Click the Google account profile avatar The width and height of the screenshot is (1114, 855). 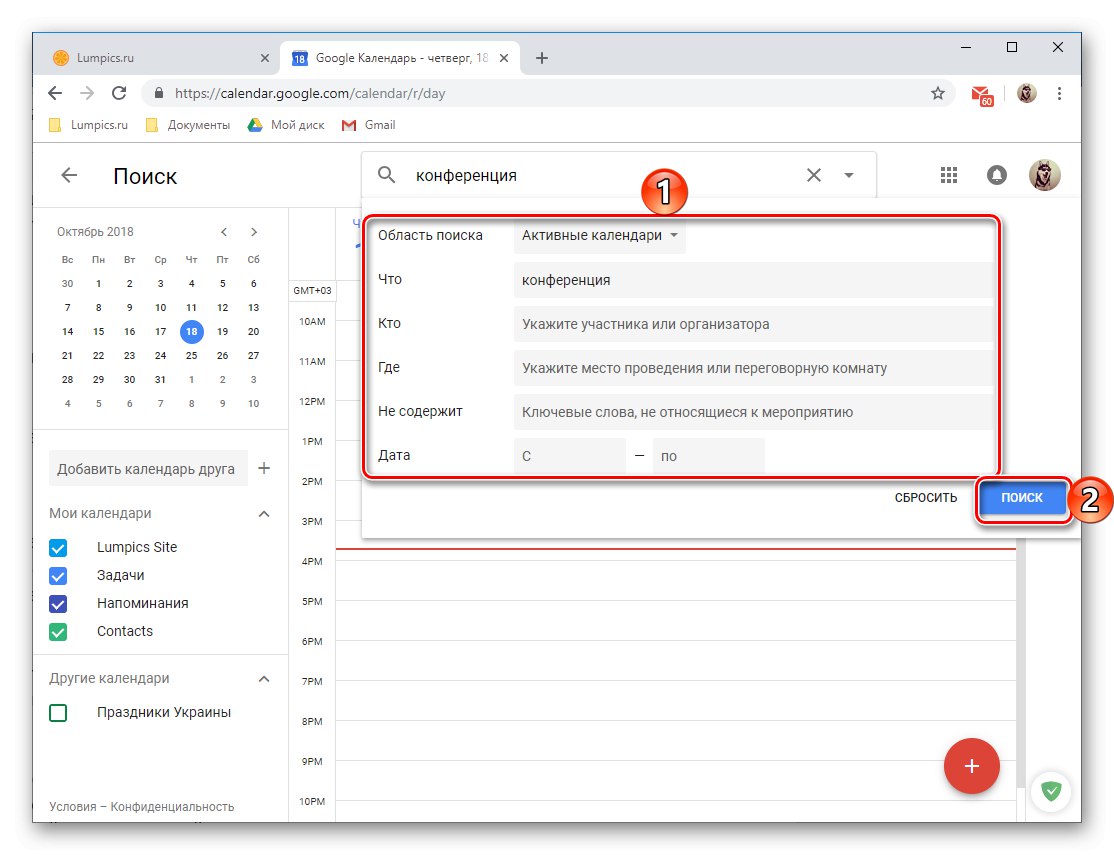[1045, 174]
